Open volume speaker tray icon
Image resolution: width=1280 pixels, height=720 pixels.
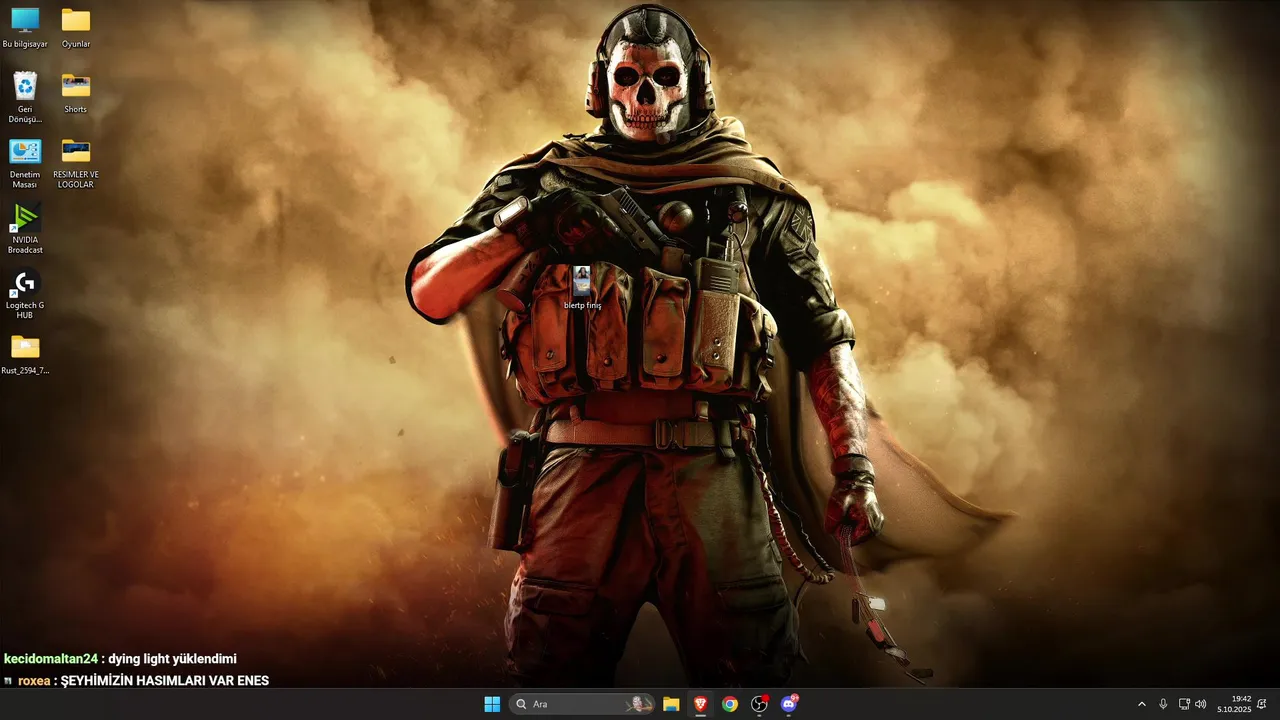pos(1200,704)
